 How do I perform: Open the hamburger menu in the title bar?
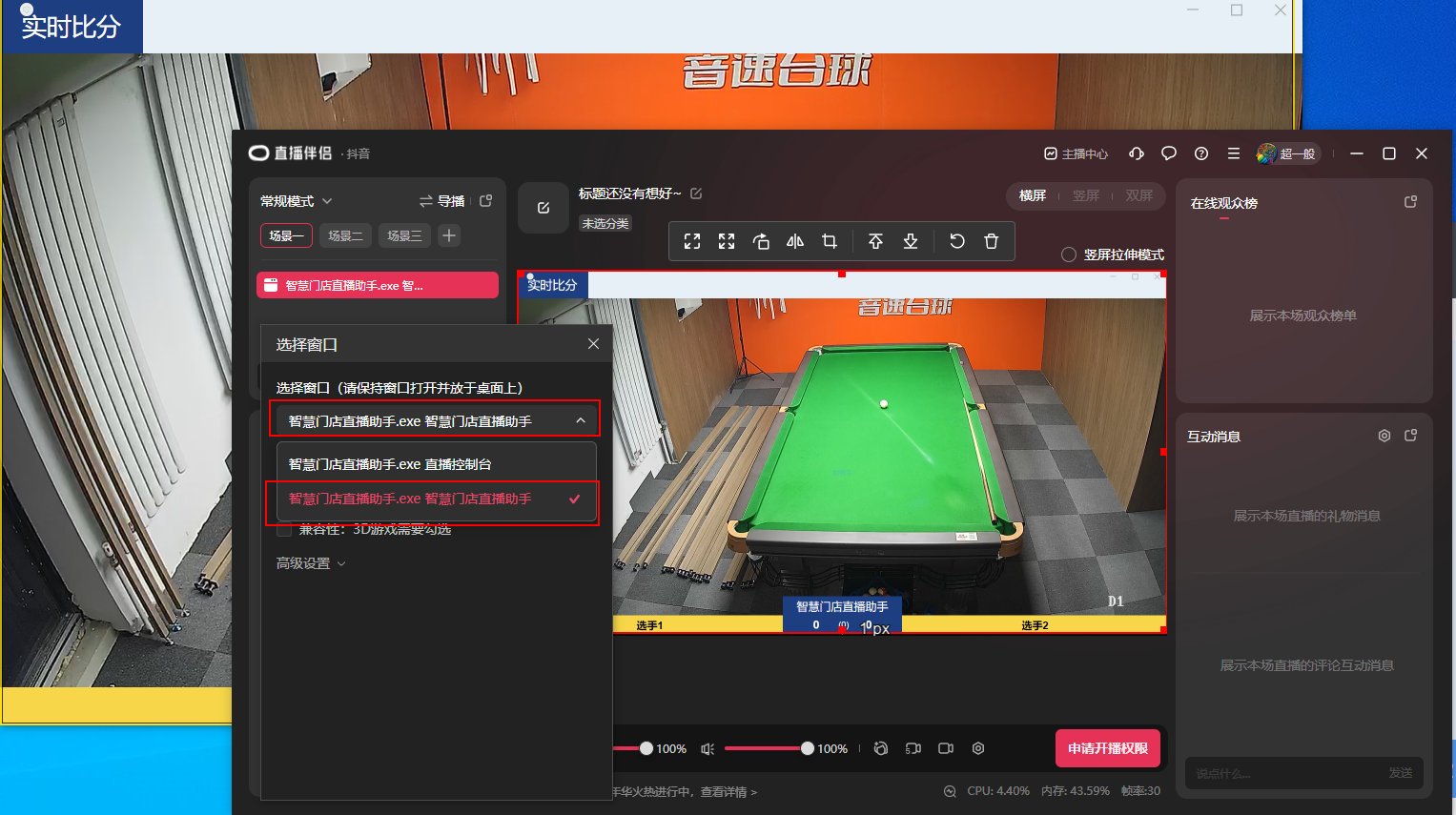(x=1234, y=153)
